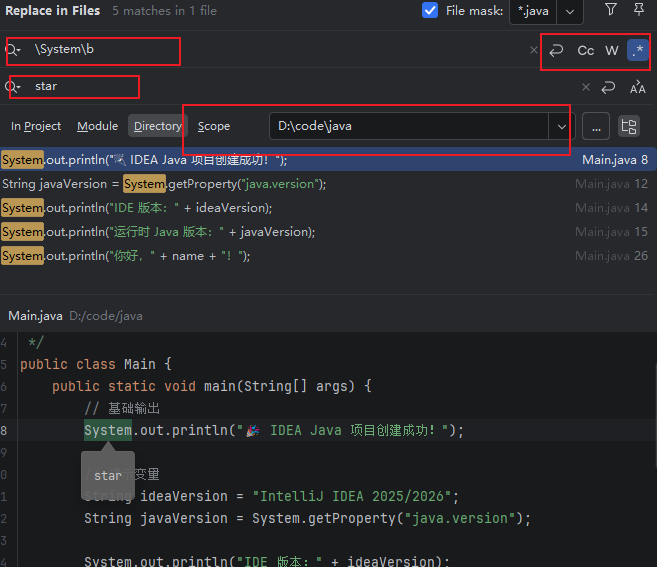Viewport: 657px width, 567px height.
Task: Toggle the recursive directory search icon
Action: pyautogui.click(x=629, y=126)
